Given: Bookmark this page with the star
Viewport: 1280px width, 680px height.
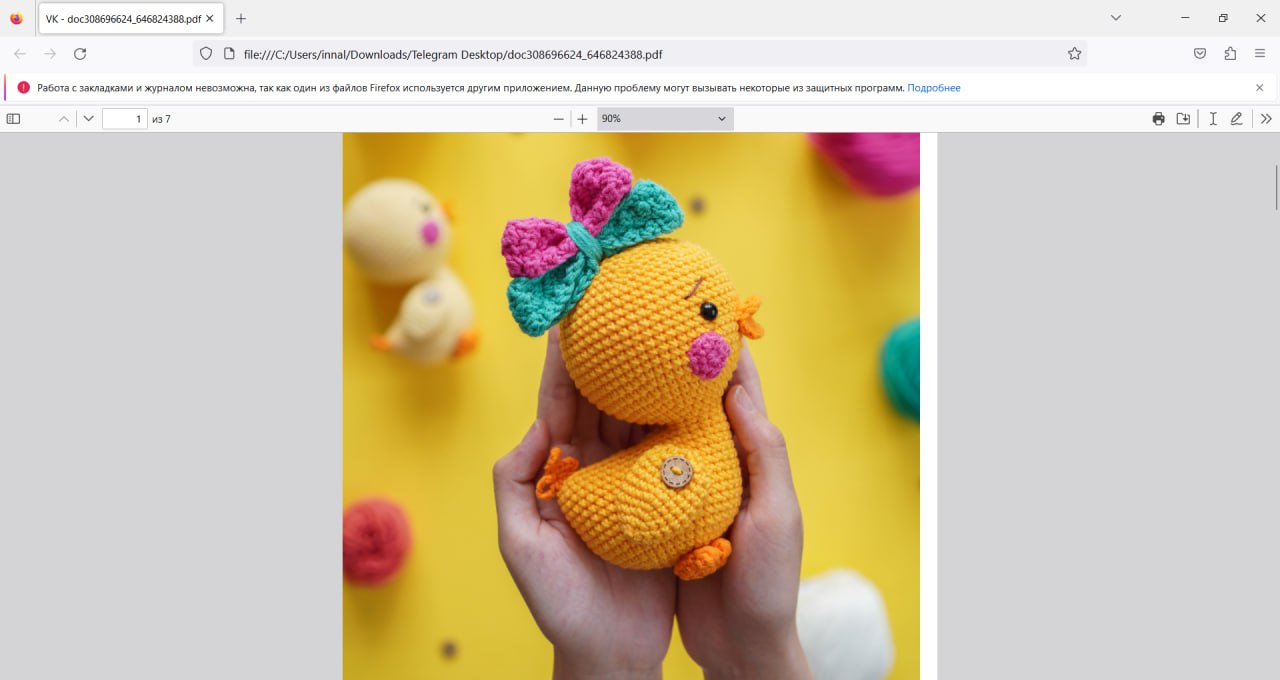Looking at the screenshot, I should 1075,54.
